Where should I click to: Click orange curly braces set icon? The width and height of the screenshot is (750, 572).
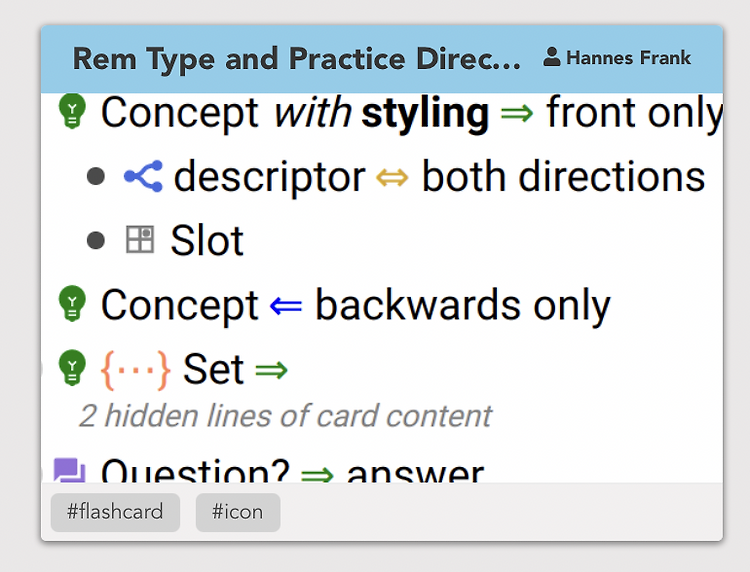coord(135,370)
